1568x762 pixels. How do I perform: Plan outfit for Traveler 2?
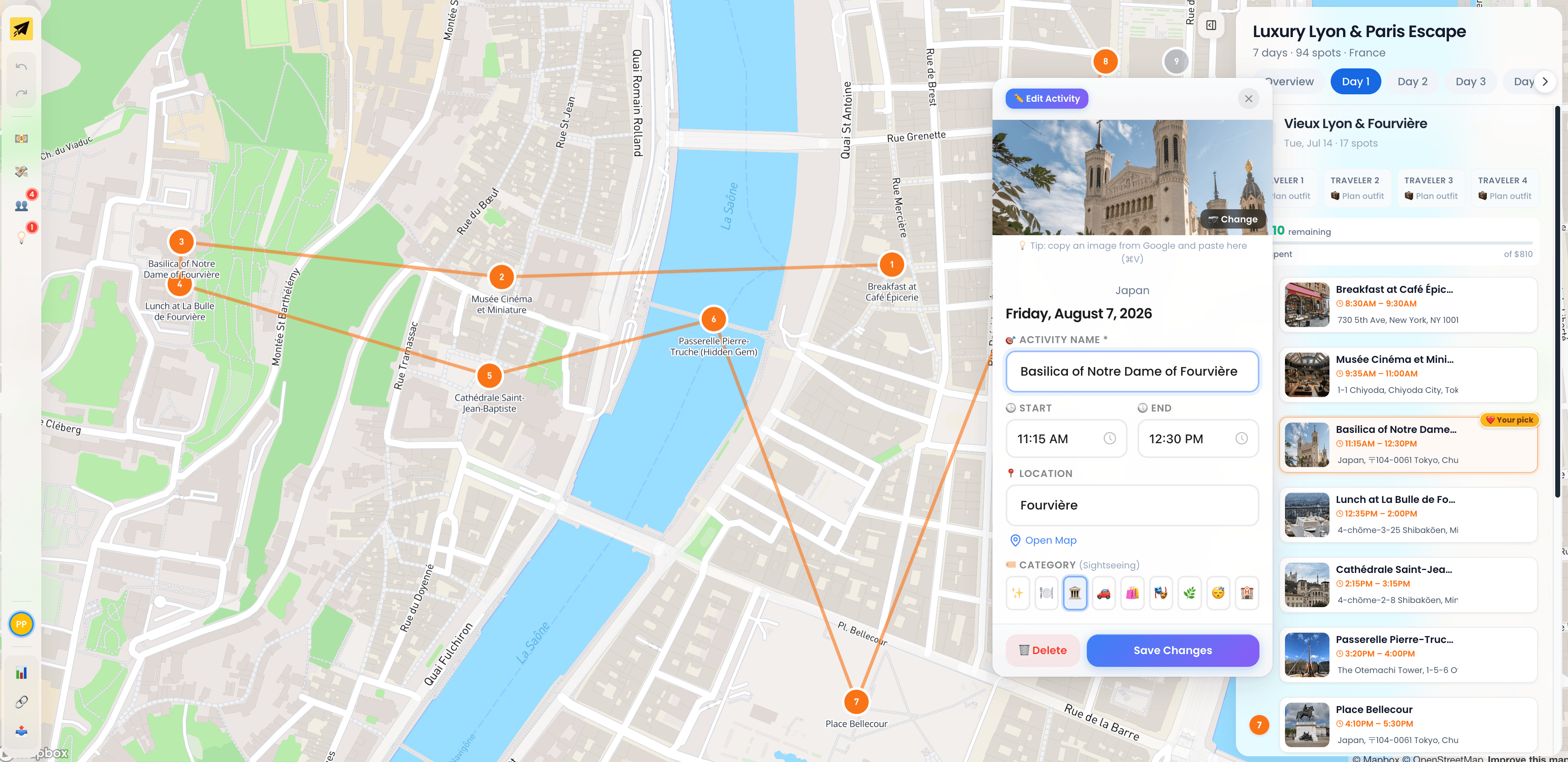point(1357,196)
